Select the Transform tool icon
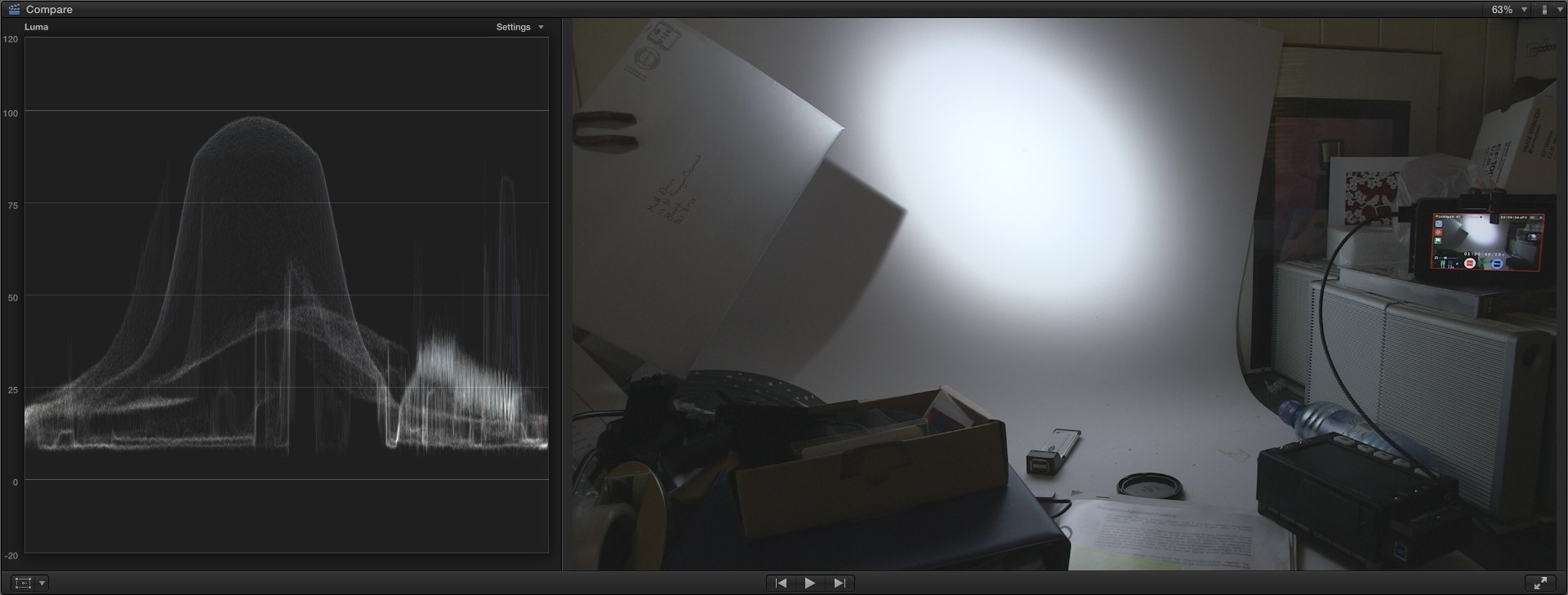1568x595 pixels. 24,583
